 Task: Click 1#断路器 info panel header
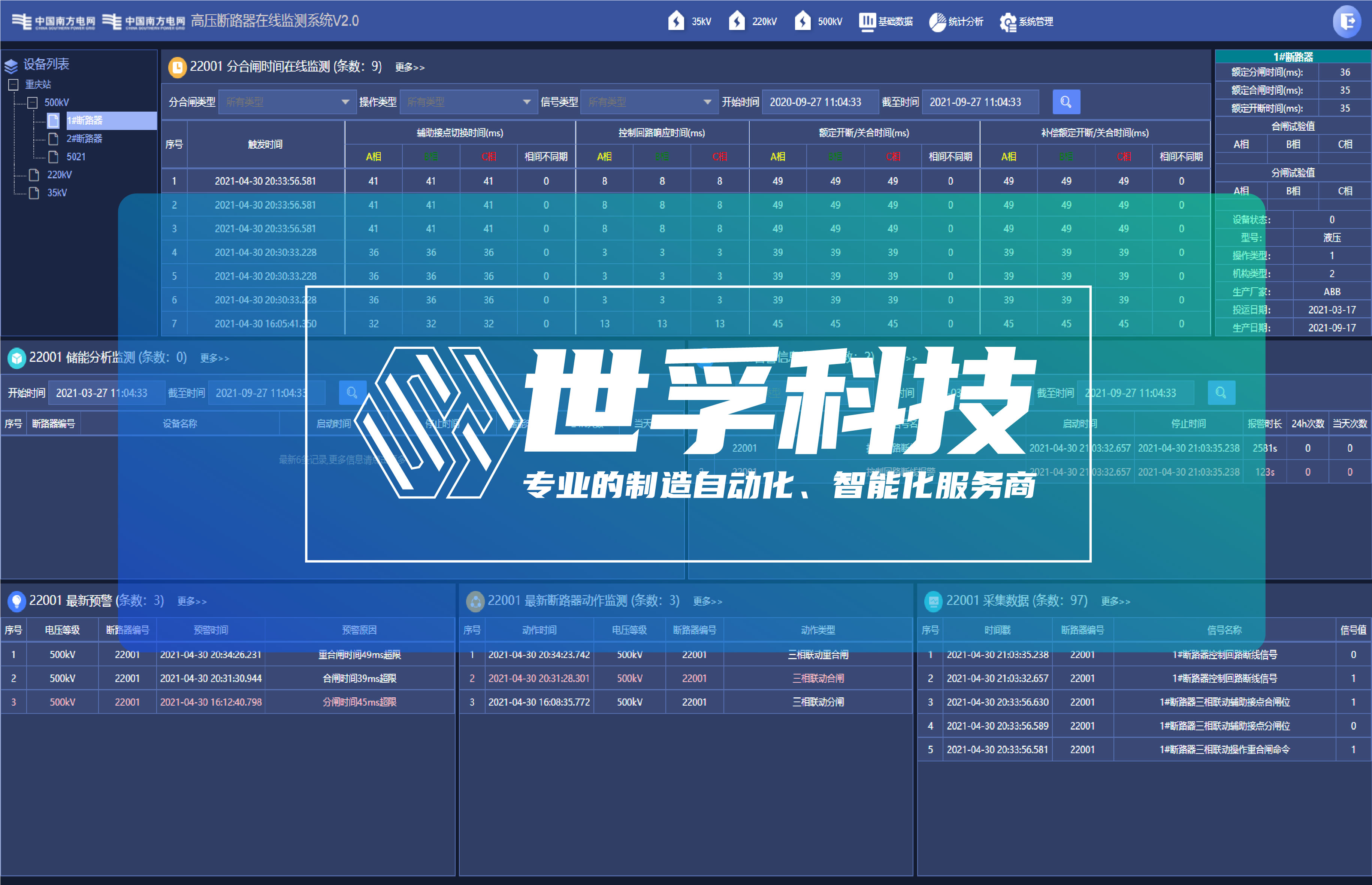[1293, 57]
